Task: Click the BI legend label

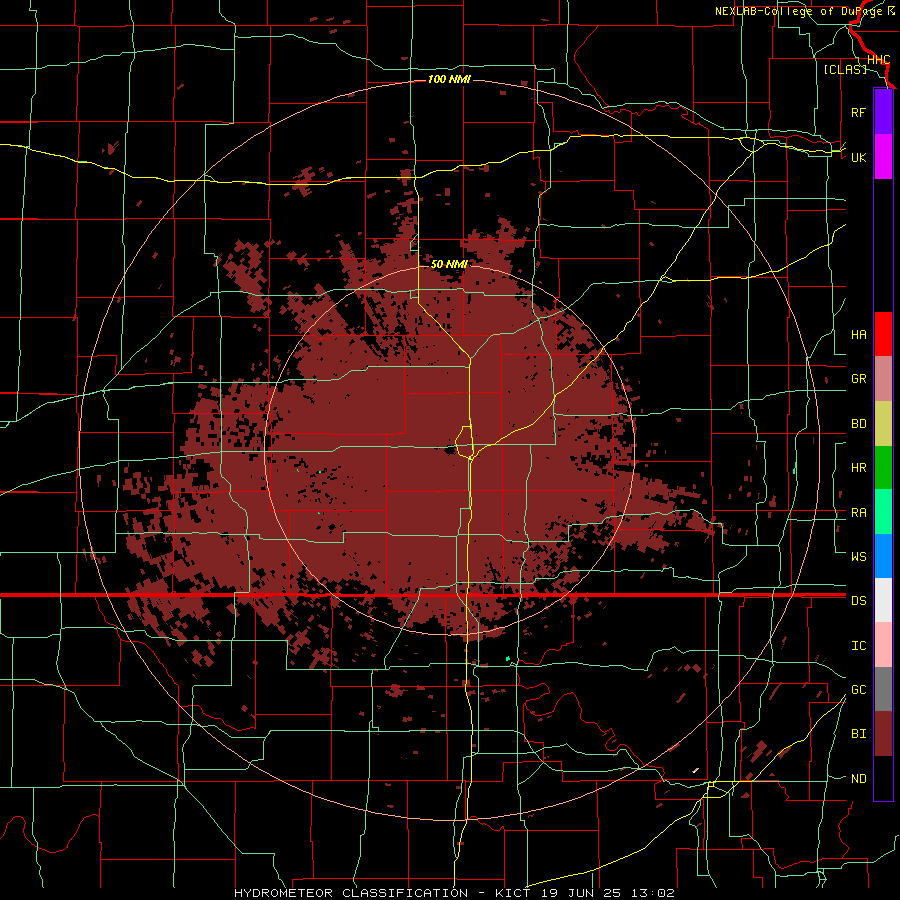Action: [x=858, y=734]
